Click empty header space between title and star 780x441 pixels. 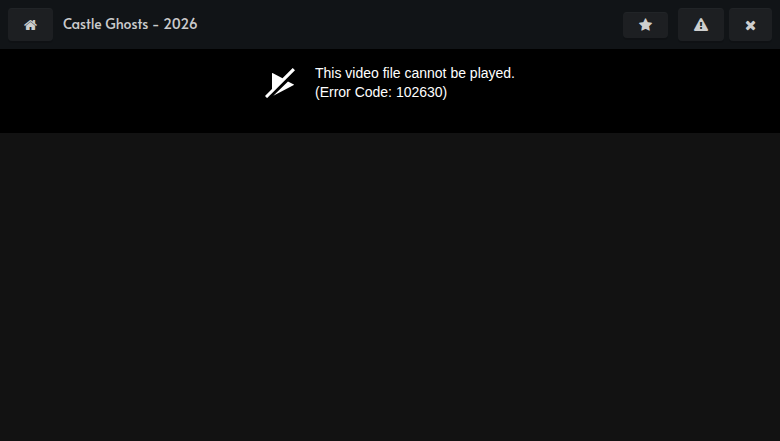(x=410, y=24)
